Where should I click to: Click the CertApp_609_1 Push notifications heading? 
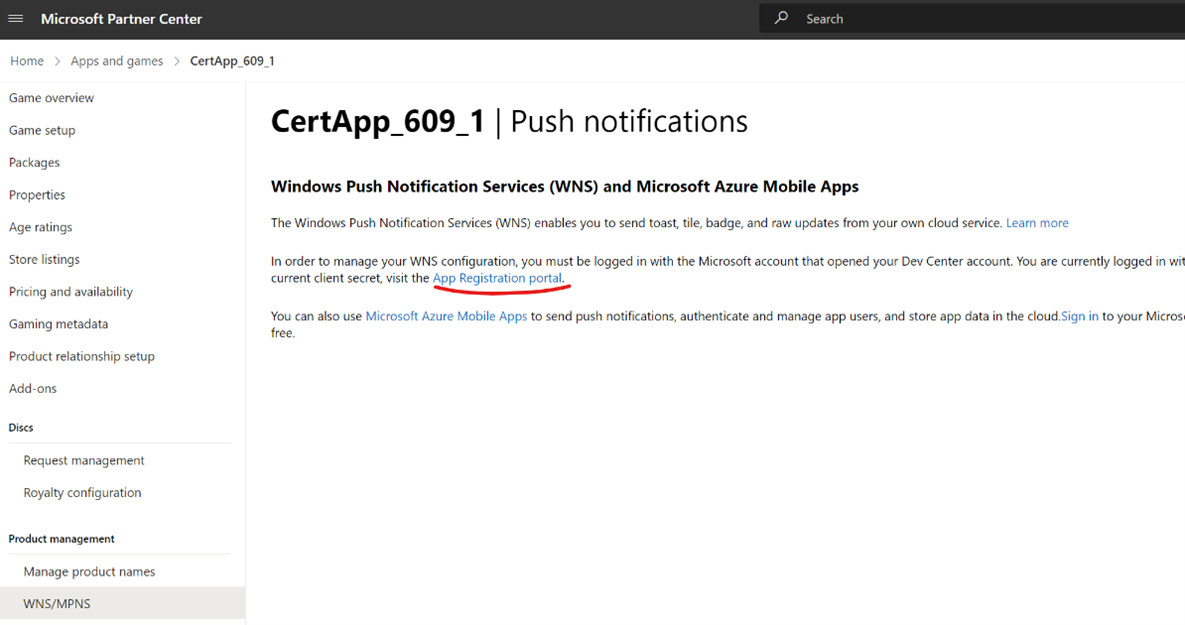(x=509, y=122)
